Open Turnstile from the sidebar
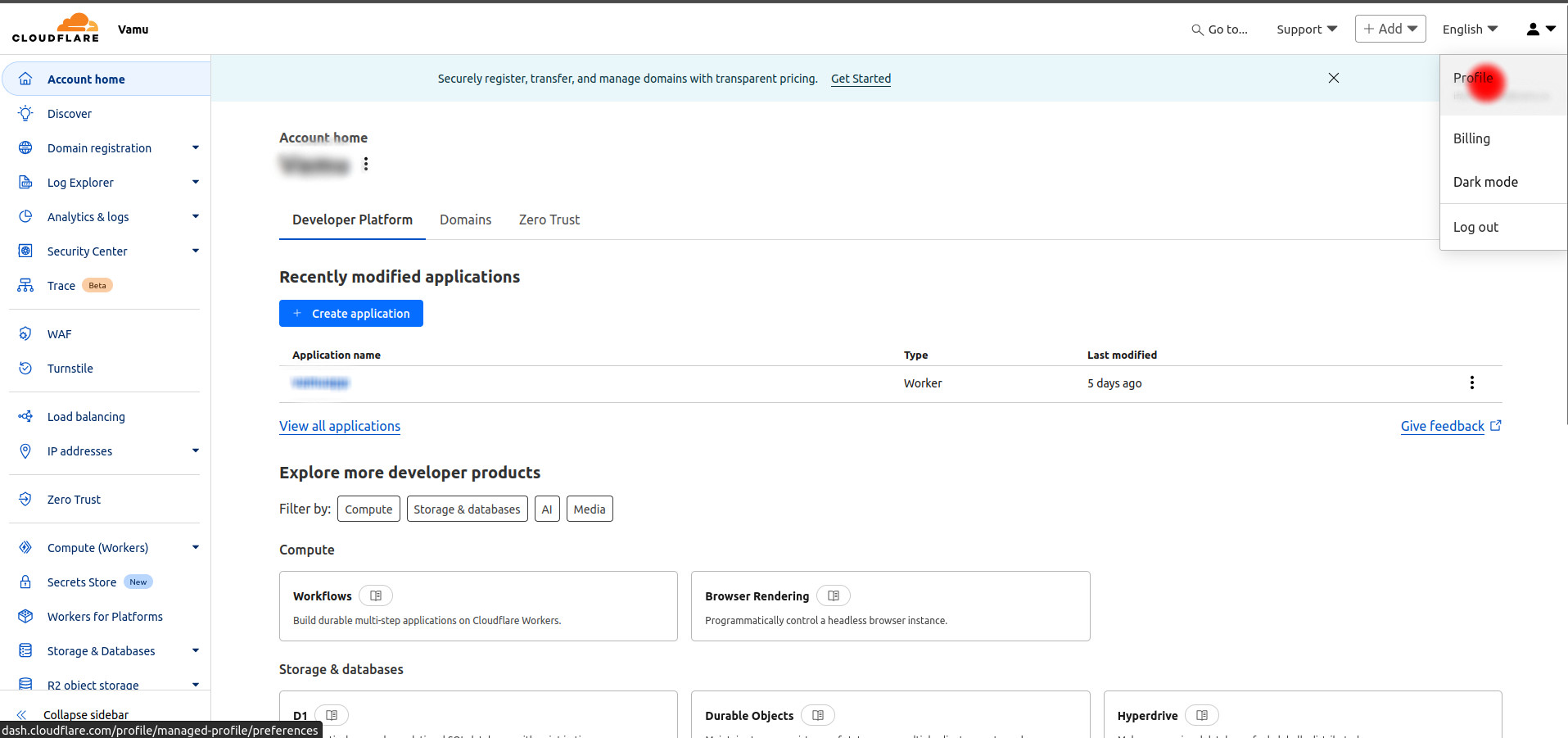This screenshot has width=1568, height=738. [70, 369]
